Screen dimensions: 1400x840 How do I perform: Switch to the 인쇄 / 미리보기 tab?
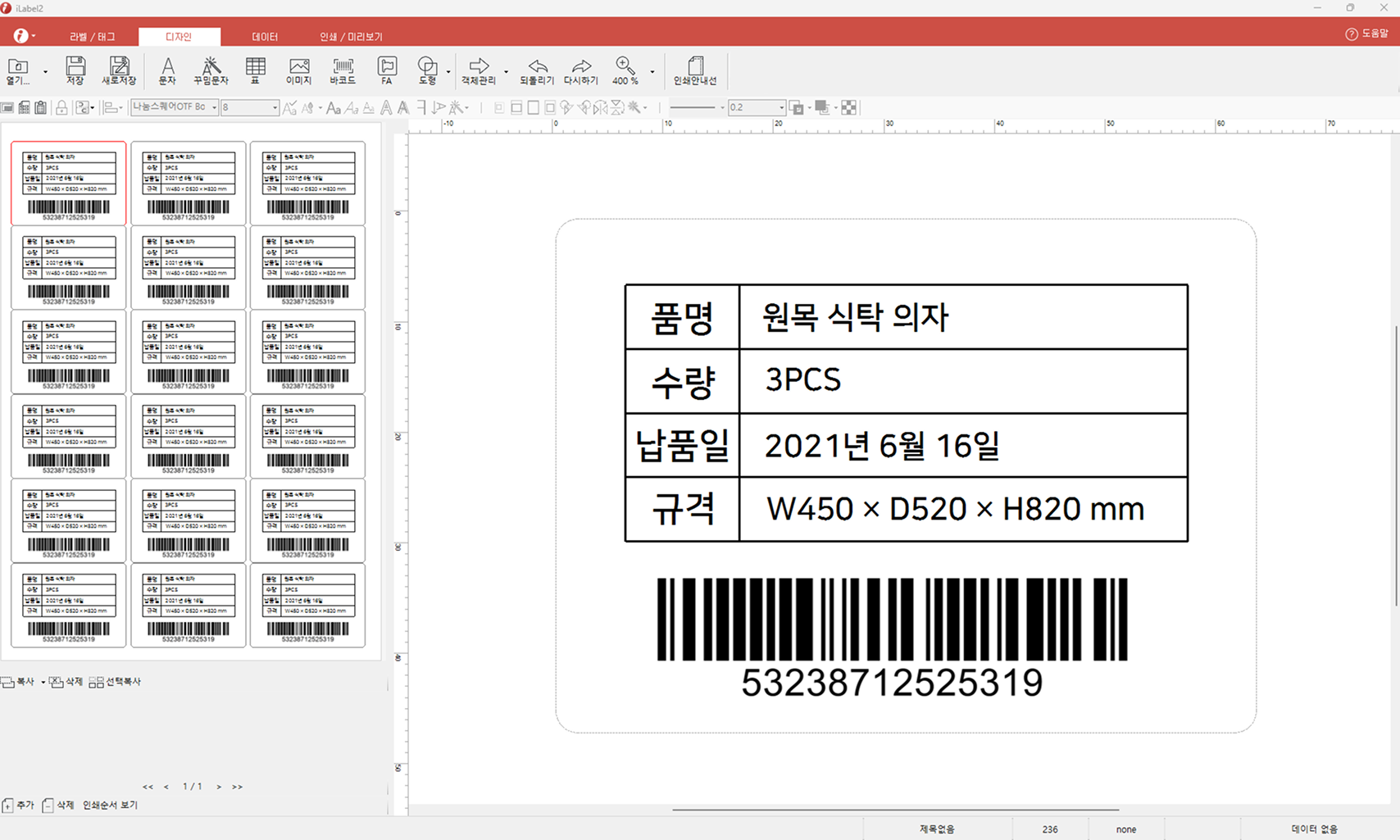[x=351, y=37]
